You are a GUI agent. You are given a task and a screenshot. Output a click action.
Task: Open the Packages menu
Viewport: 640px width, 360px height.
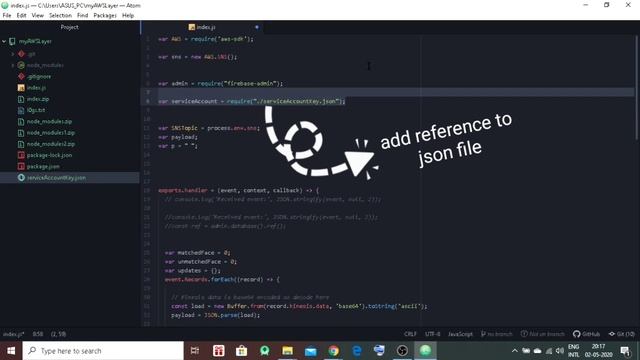(105, 16)
